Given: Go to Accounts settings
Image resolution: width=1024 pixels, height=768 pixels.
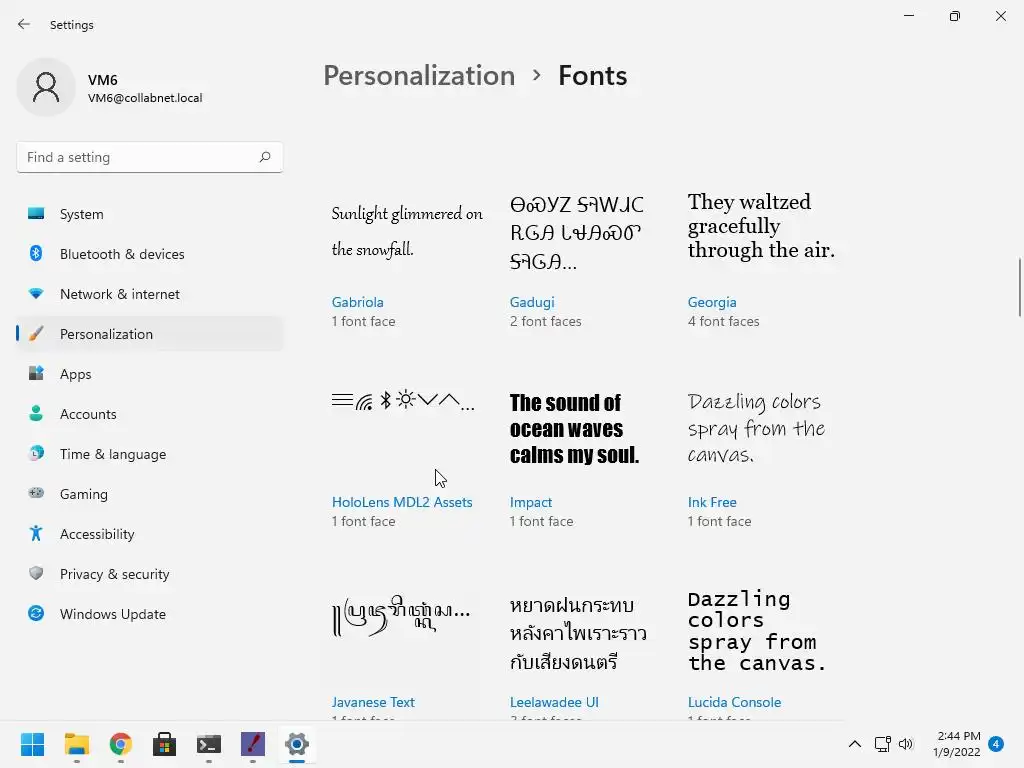Looking at the screenshot, I should click(x=150, y=413).
